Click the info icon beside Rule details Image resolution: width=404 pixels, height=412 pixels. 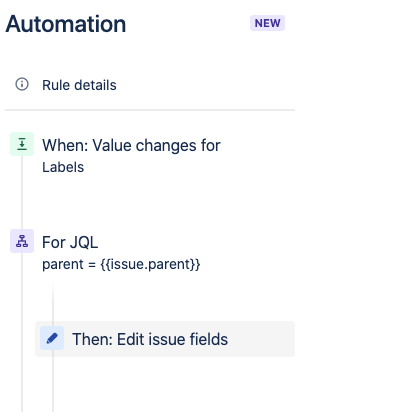coord(22,84)
